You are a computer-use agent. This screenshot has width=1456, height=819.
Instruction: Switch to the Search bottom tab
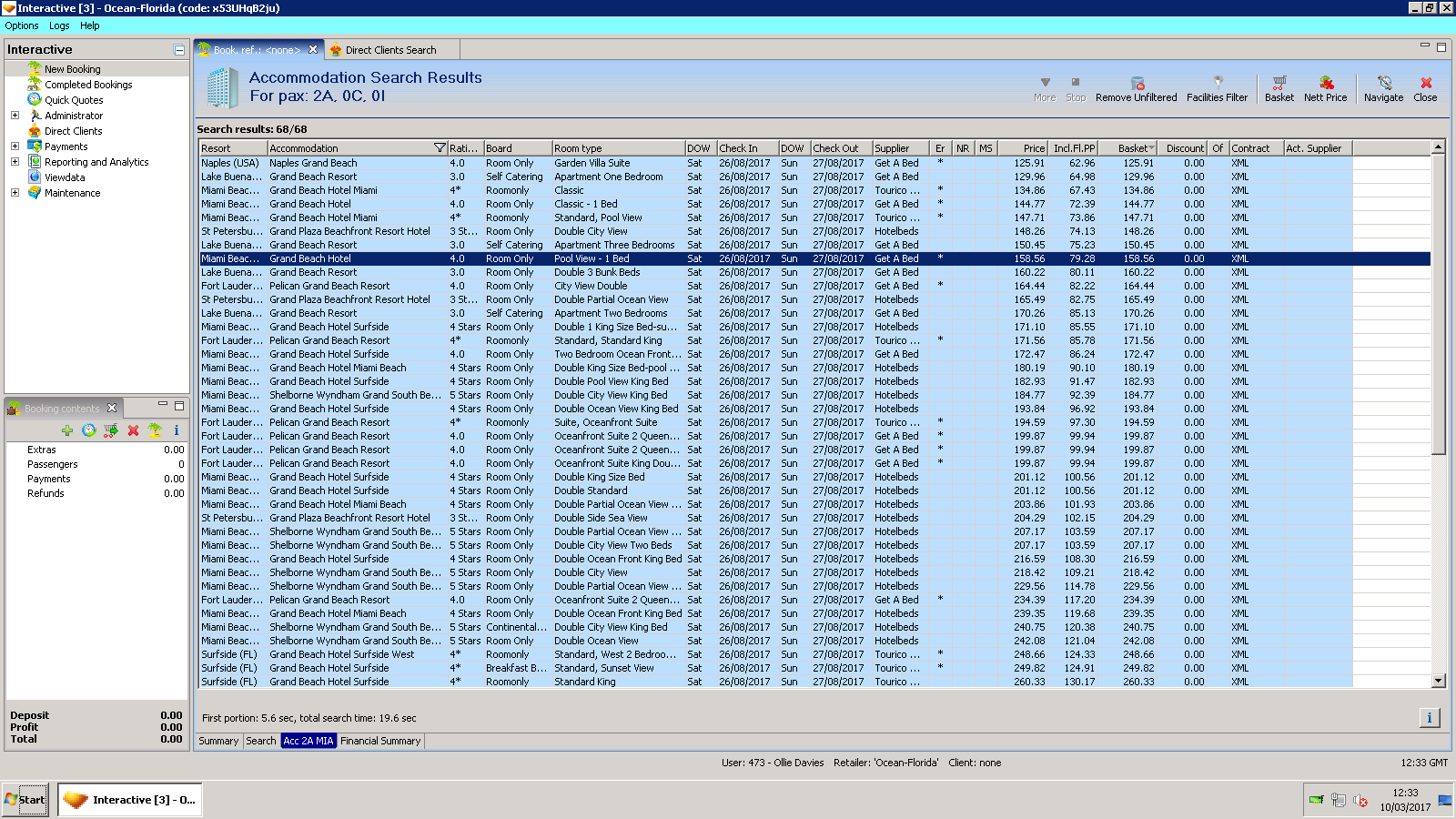tap(261, 741)
